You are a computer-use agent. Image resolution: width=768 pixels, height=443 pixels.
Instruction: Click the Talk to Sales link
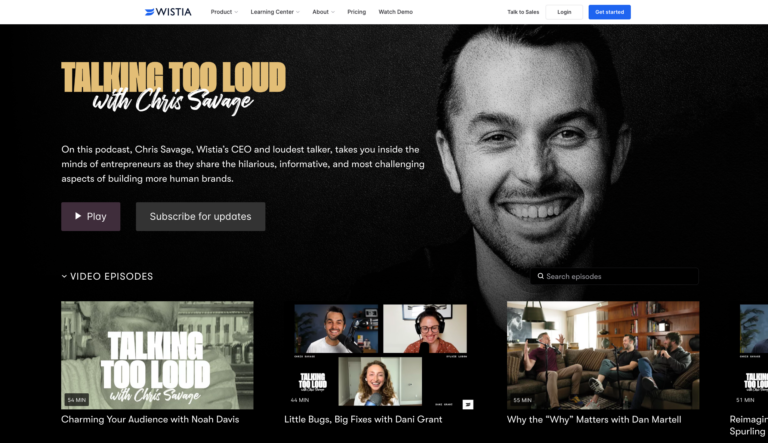pyautogui.click(x=523, y=12)
